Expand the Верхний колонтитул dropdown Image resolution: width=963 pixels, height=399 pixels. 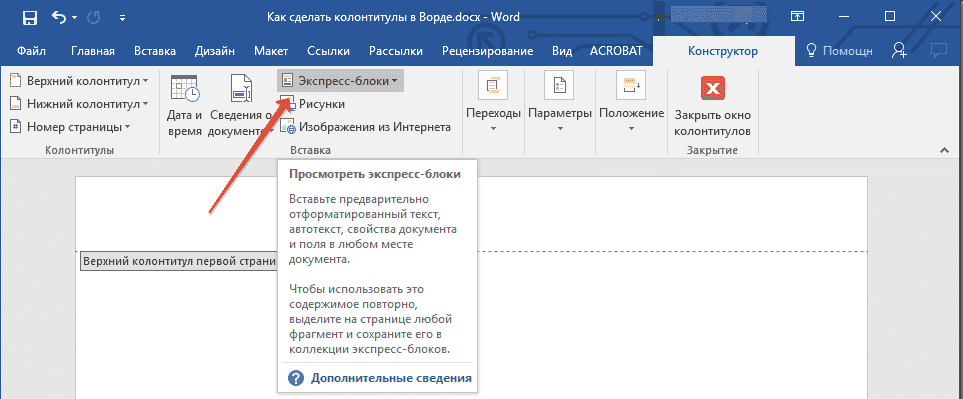79,80
